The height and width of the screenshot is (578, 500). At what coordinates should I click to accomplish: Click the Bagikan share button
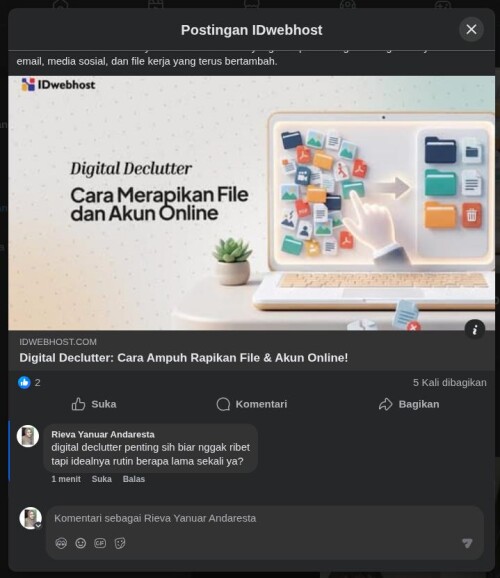pos(409,404)
